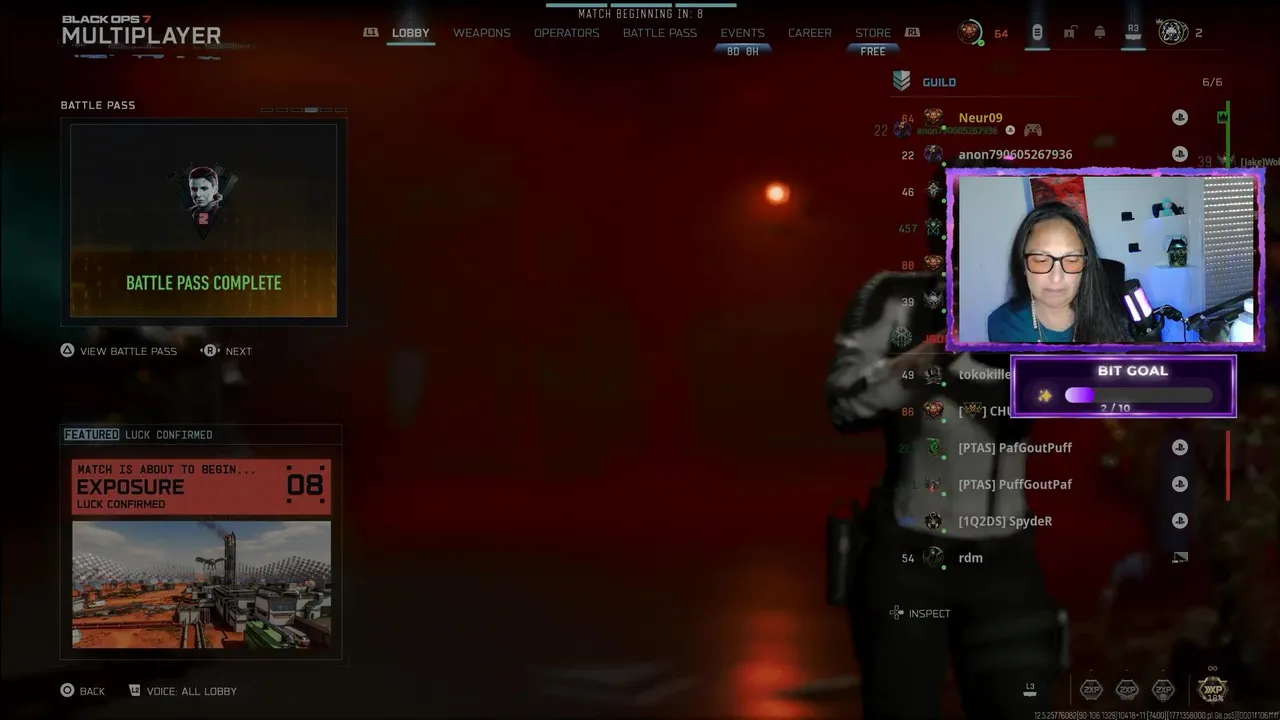Click NEXT to cycle the featured panel
Viewport: 1280px width, 720px height.
tap(226, 351)
